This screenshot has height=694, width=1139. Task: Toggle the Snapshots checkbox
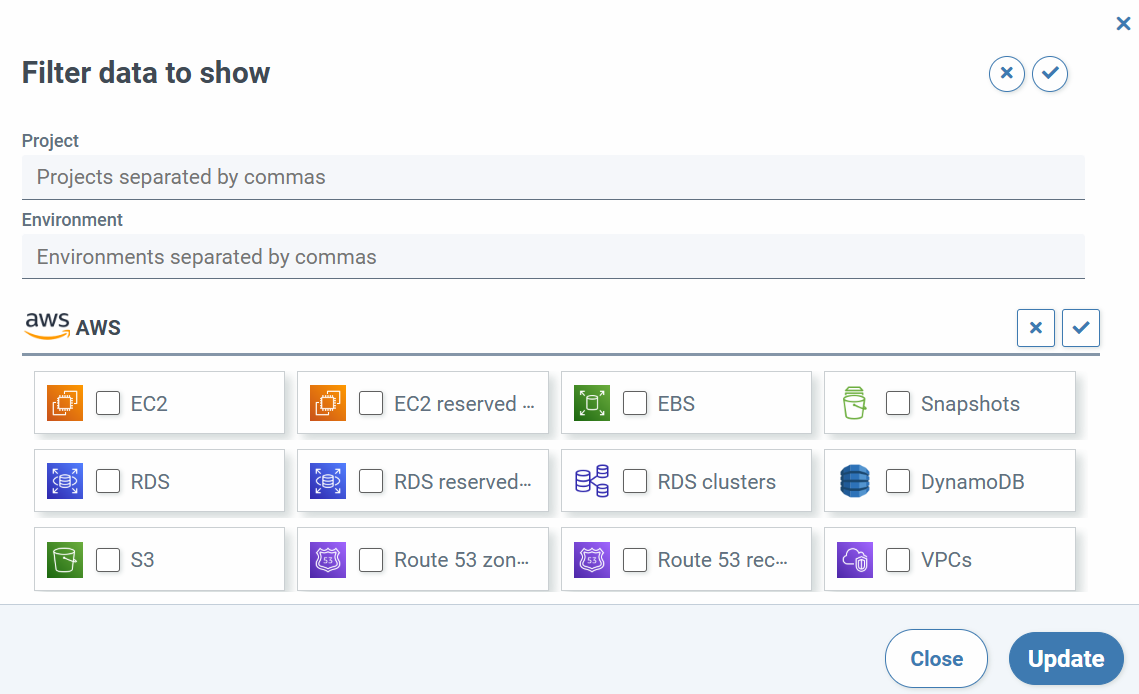click(x=898, y=403)
